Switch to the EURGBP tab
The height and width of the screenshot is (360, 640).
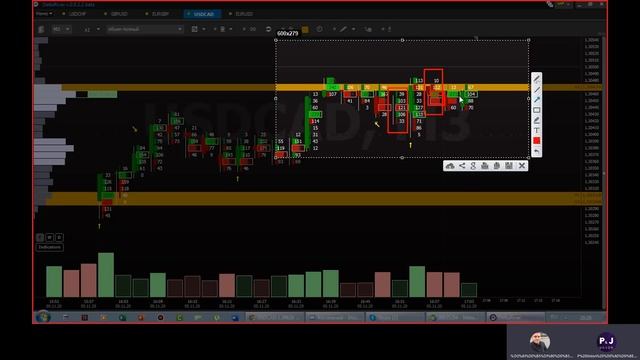click(x=158, y=14)
